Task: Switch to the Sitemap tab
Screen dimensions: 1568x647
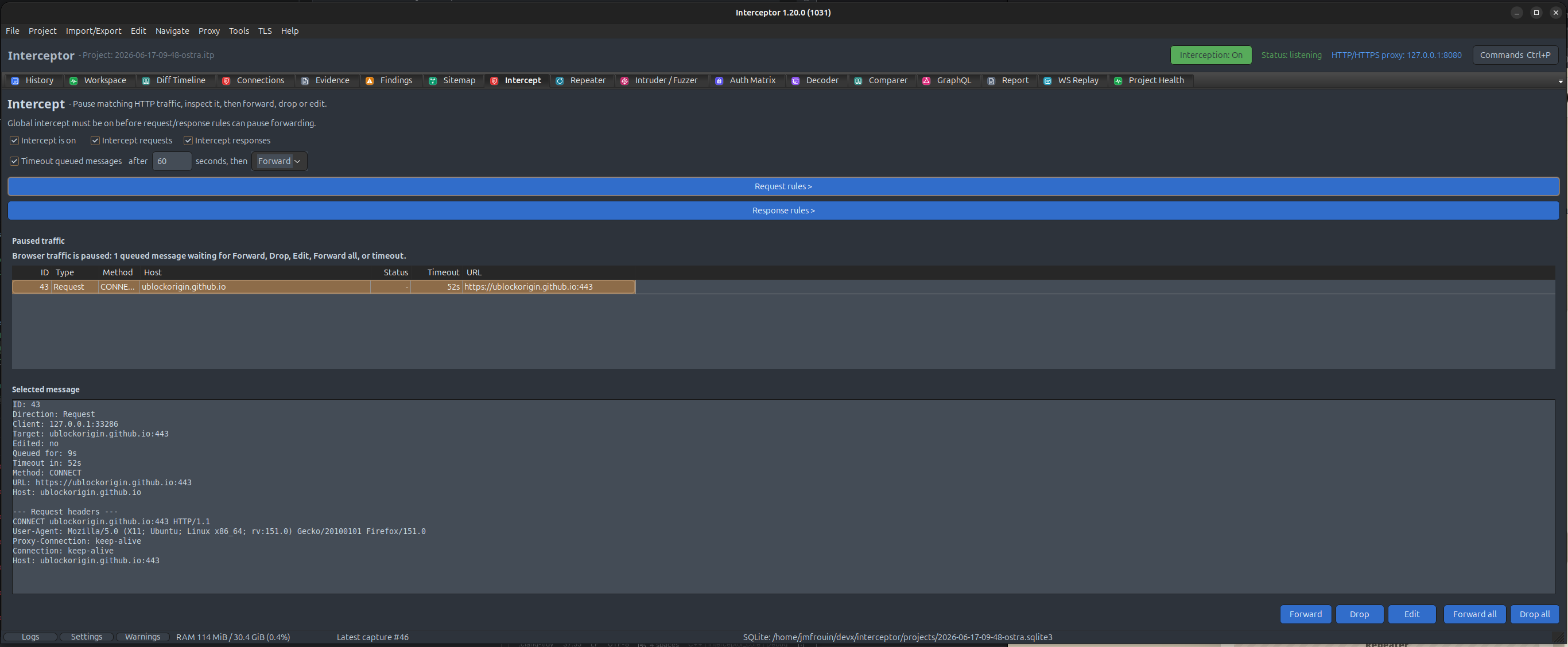Action: pyautogui.click(x=453, y=80)
